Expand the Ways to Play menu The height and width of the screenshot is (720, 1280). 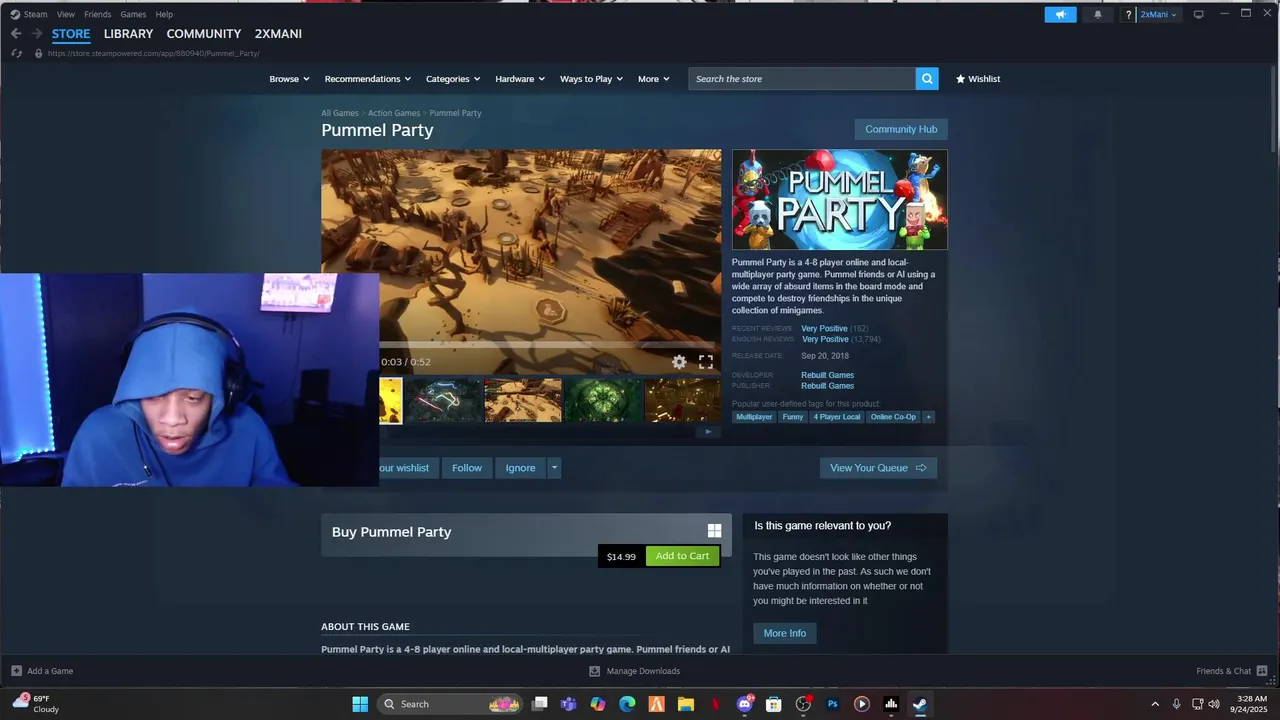point(591,79)
